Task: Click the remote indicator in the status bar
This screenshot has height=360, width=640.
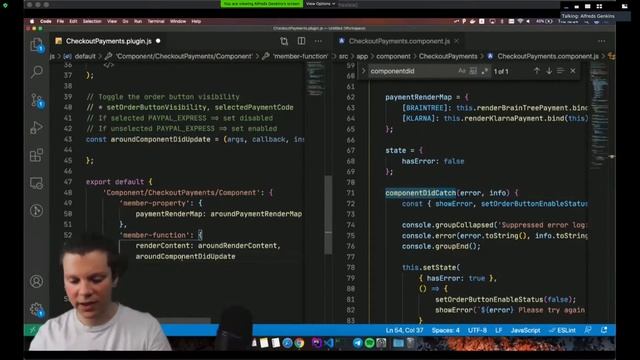Action: (32, 330)
